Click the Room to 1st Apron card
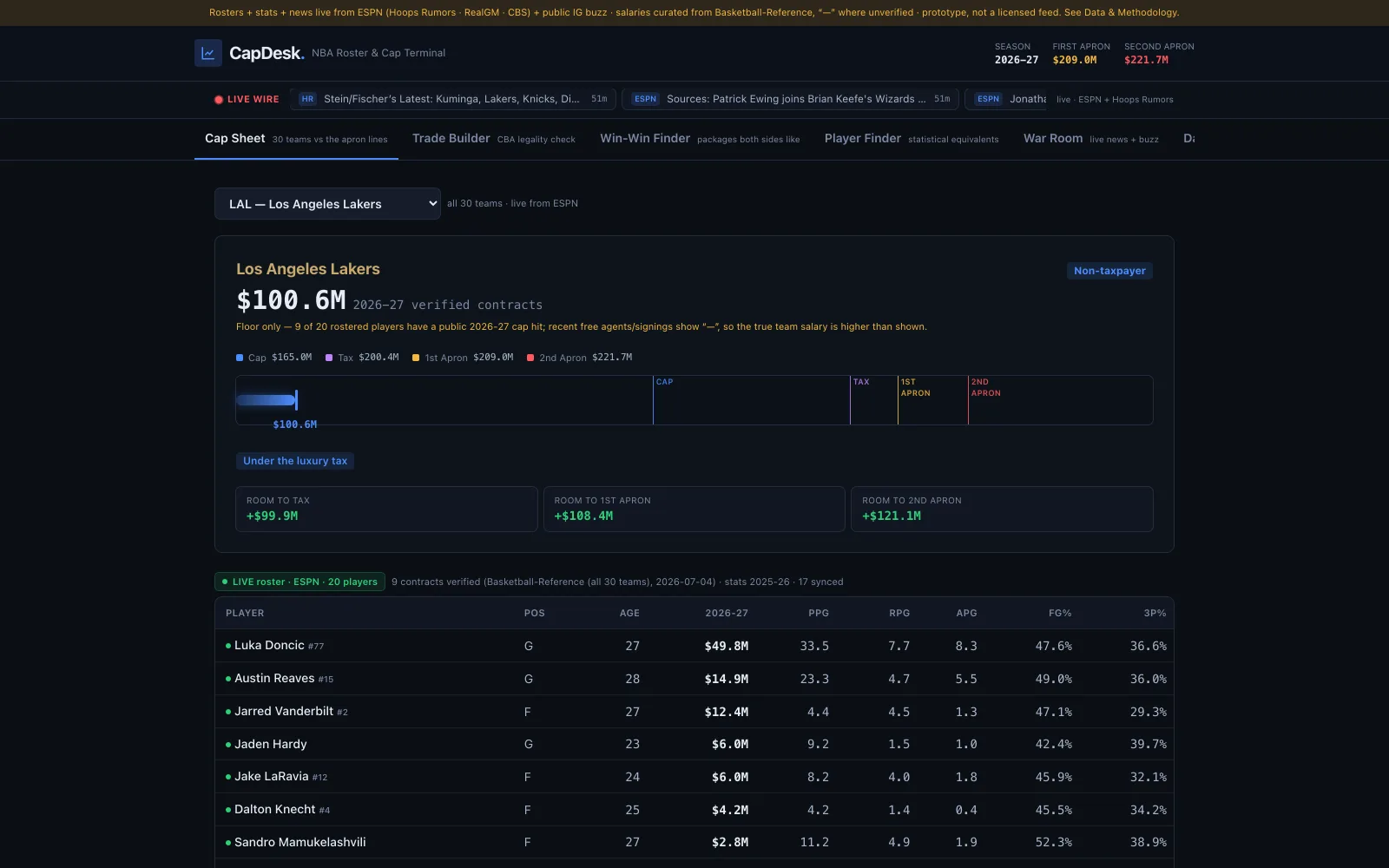The height and width of the screenshot is (868, 1389). coord(694,509)
